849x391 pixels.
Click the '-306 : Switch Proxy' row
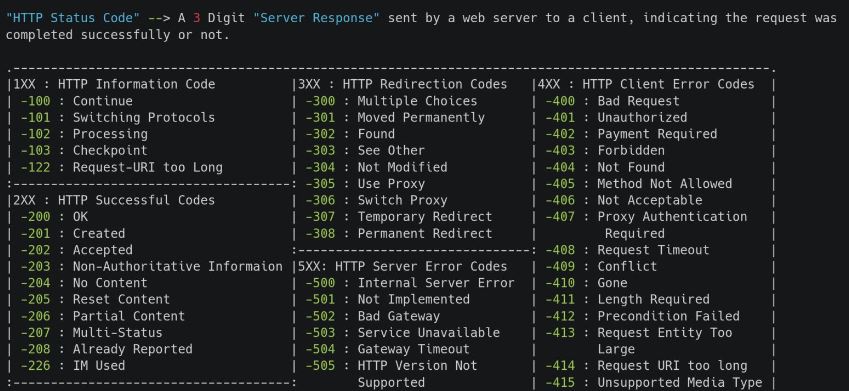tap(377, 200)
